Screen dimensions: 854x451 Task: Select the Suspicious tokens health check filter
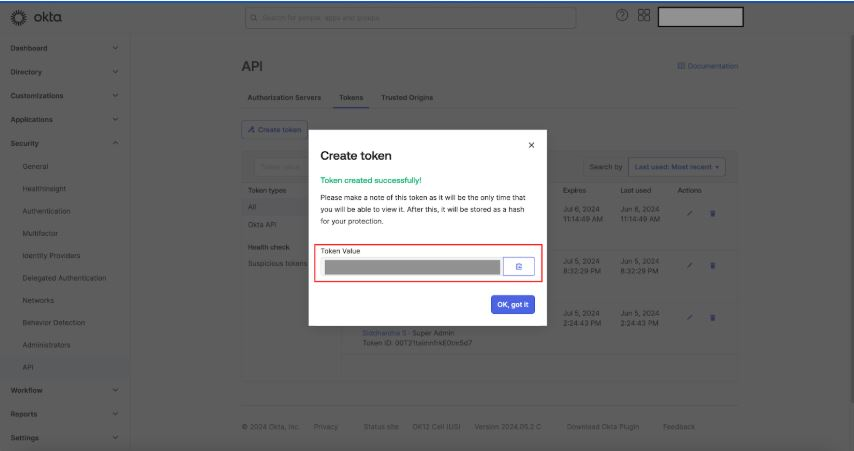[x=277, y=264]
